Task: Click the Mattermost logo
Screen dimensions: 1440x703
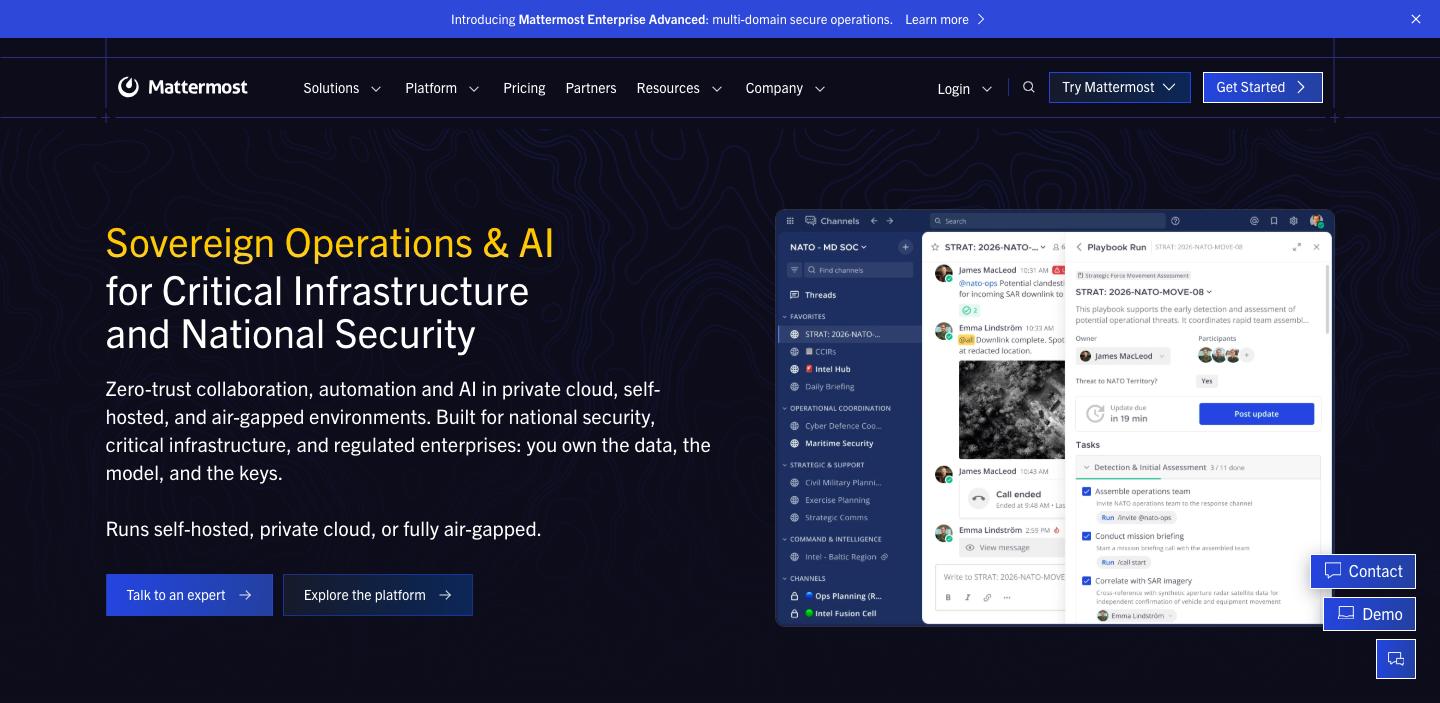Action: [x=182, y=87]
